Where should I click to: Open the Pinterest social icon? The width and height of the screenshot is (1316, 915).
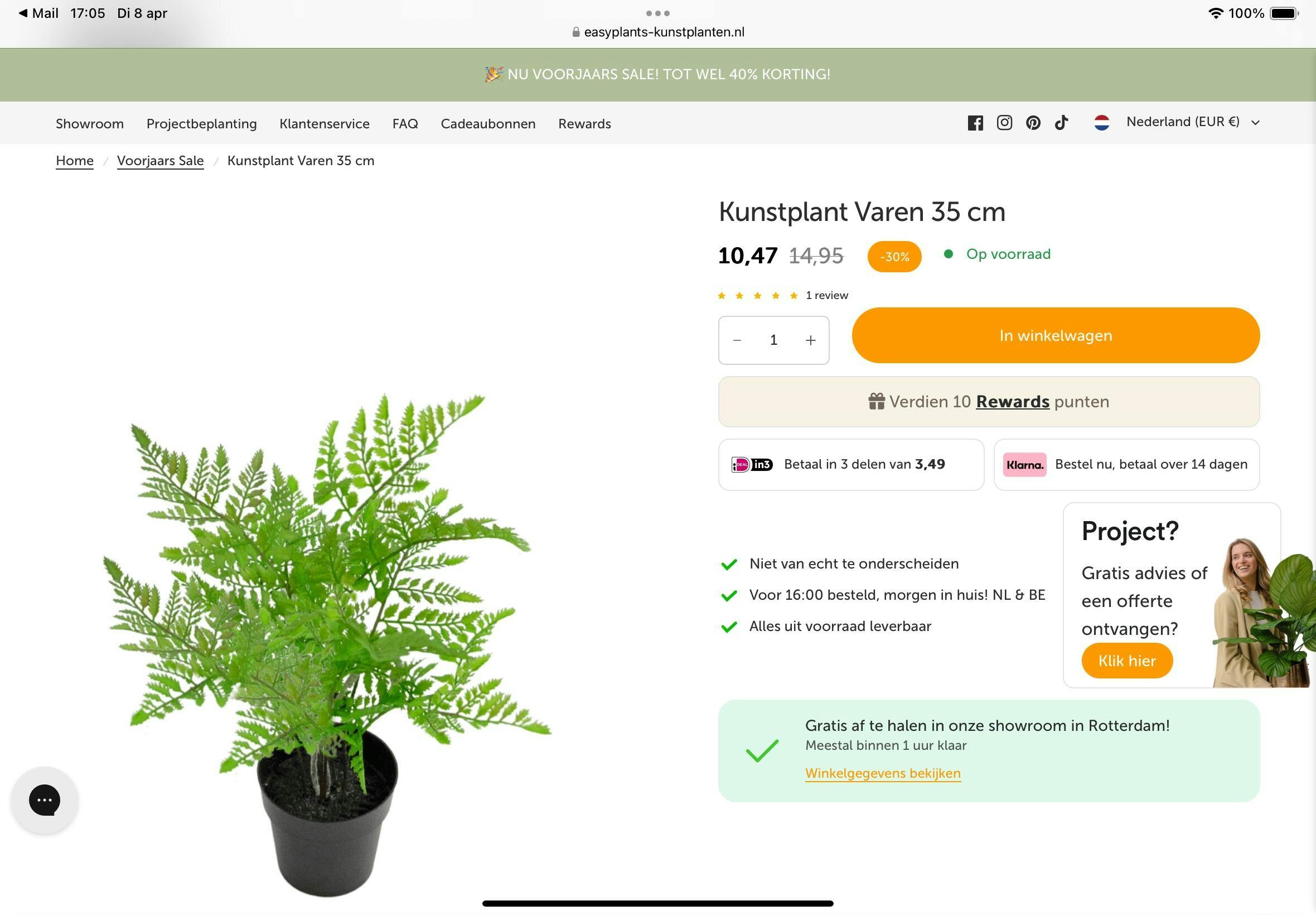pos(1033,123)
